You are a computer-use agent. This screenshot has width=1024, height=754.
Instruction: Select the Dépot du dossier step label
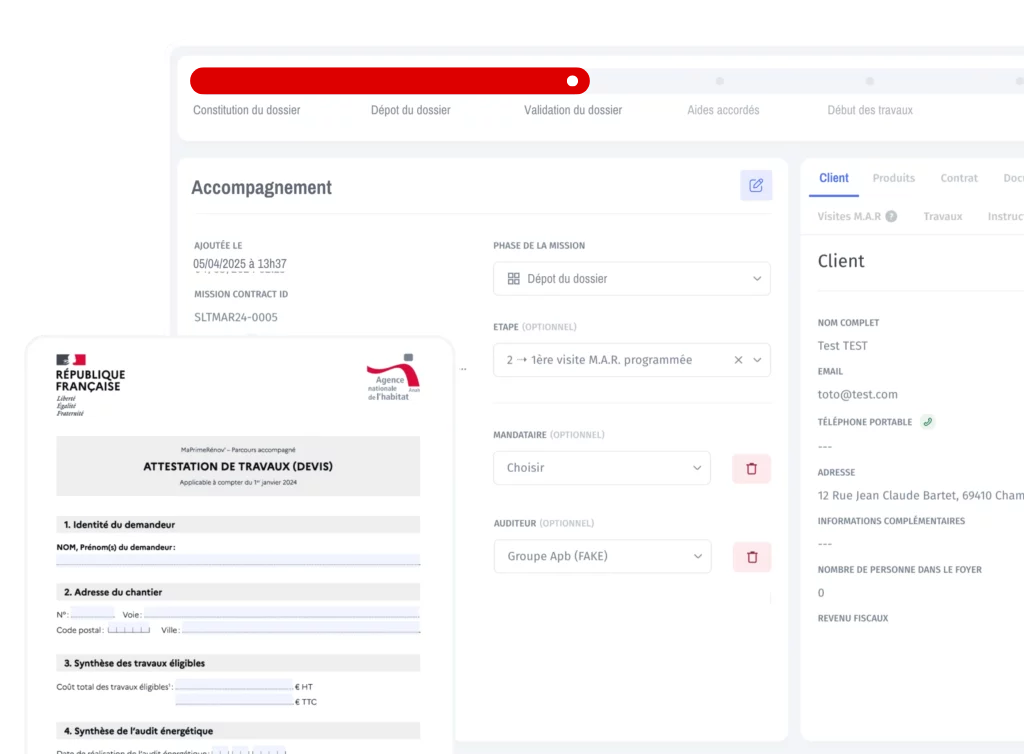pyautogui.click(x=411, y=110)
